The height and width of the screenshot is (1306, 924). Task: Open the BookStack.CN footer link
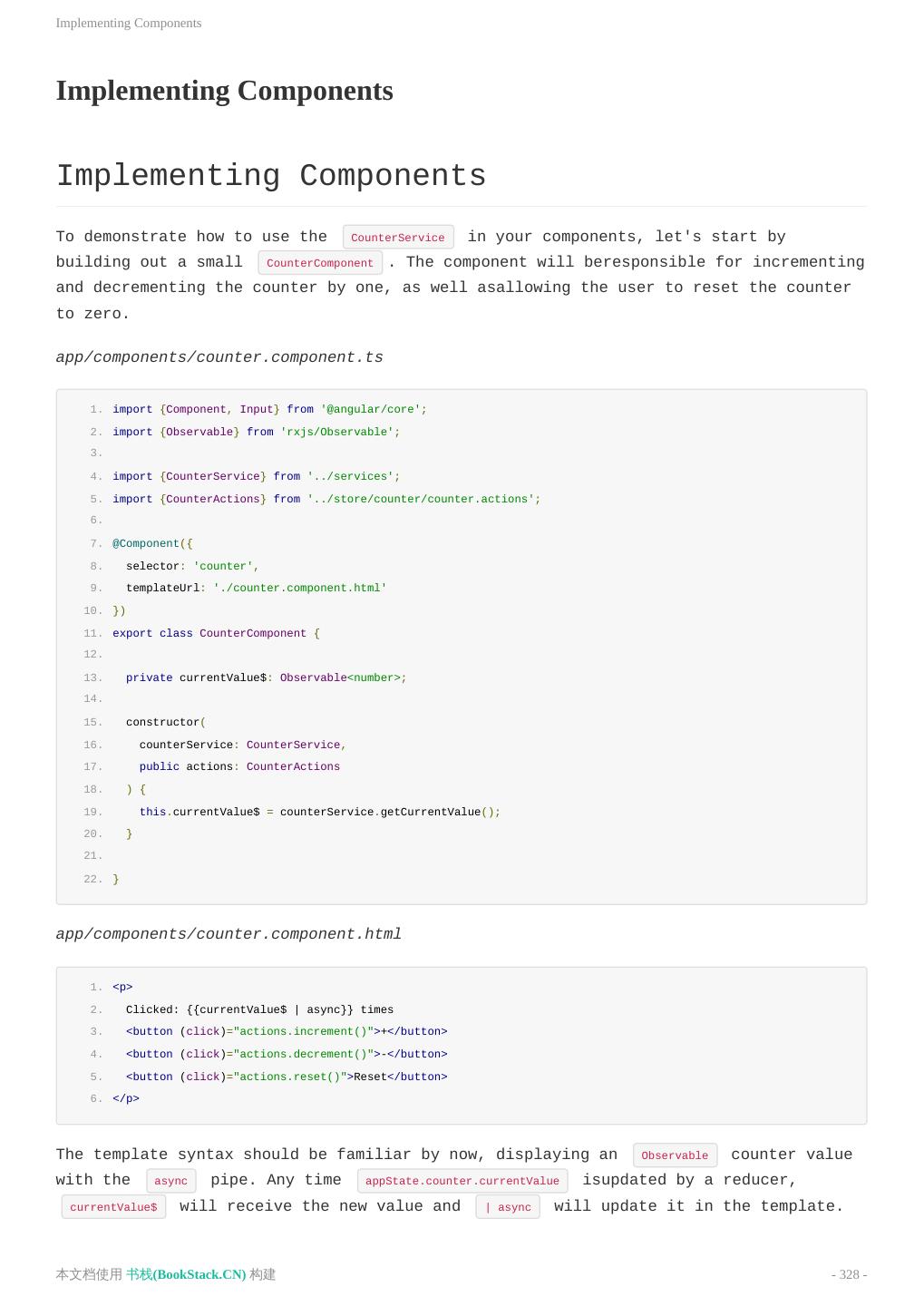pos(186,1274)
